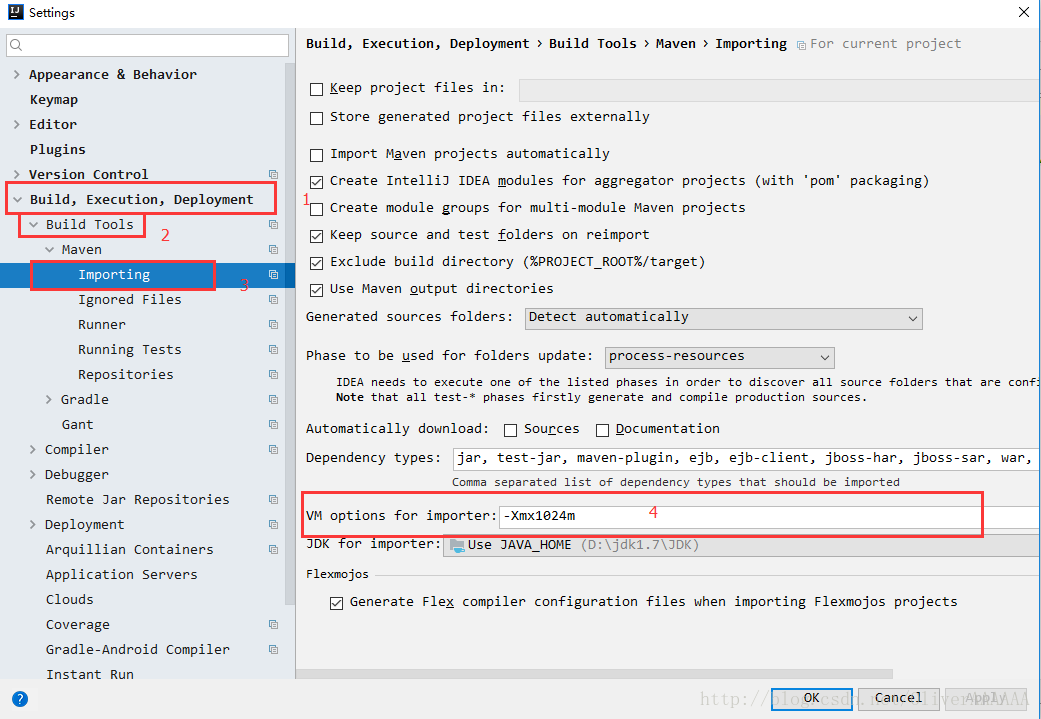Click VM options for importer field
This screenshot has width=1041, height=719.
coord(769,517)
